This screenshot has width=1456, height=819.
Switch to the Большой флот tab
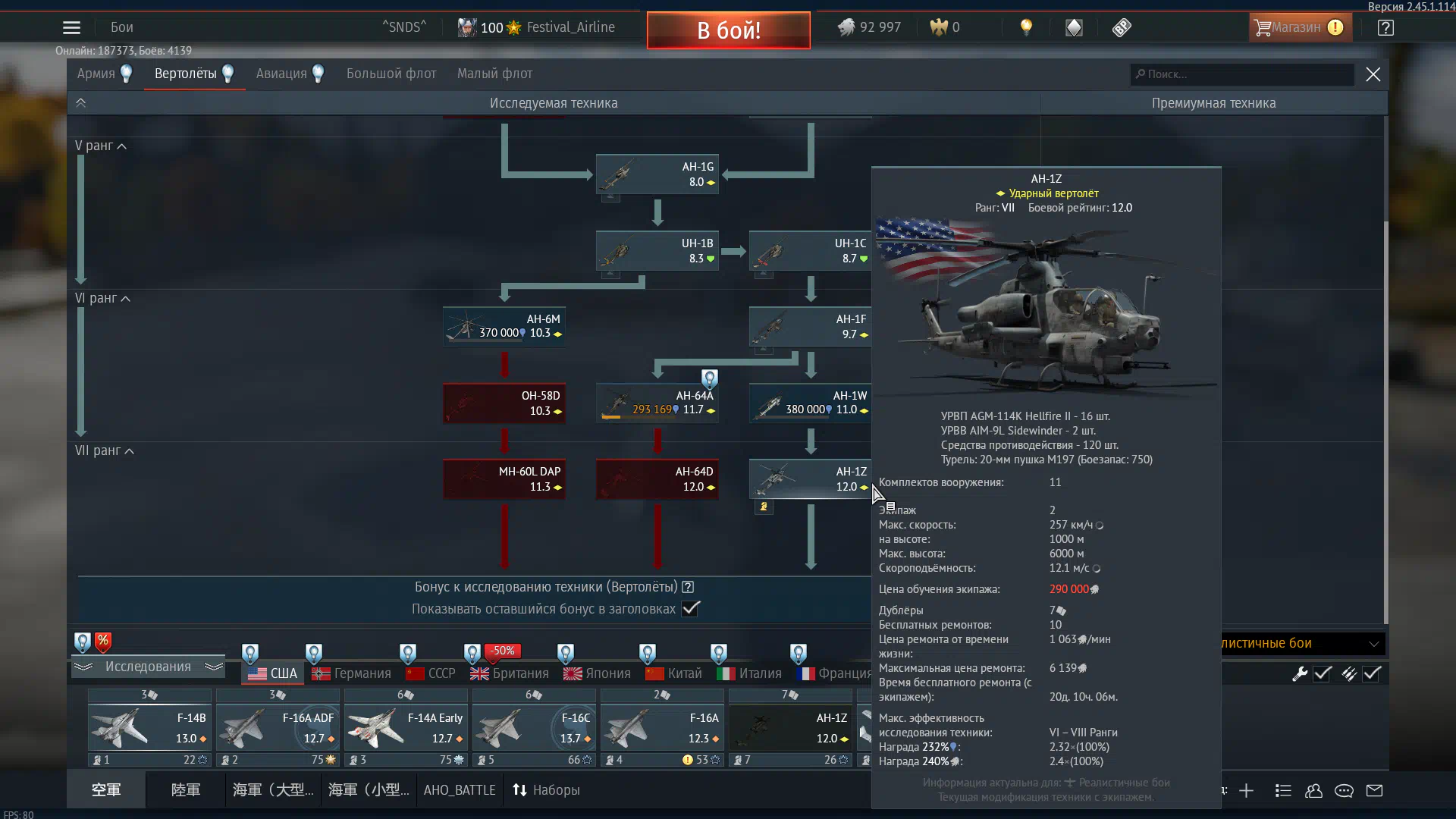[391, 74]
